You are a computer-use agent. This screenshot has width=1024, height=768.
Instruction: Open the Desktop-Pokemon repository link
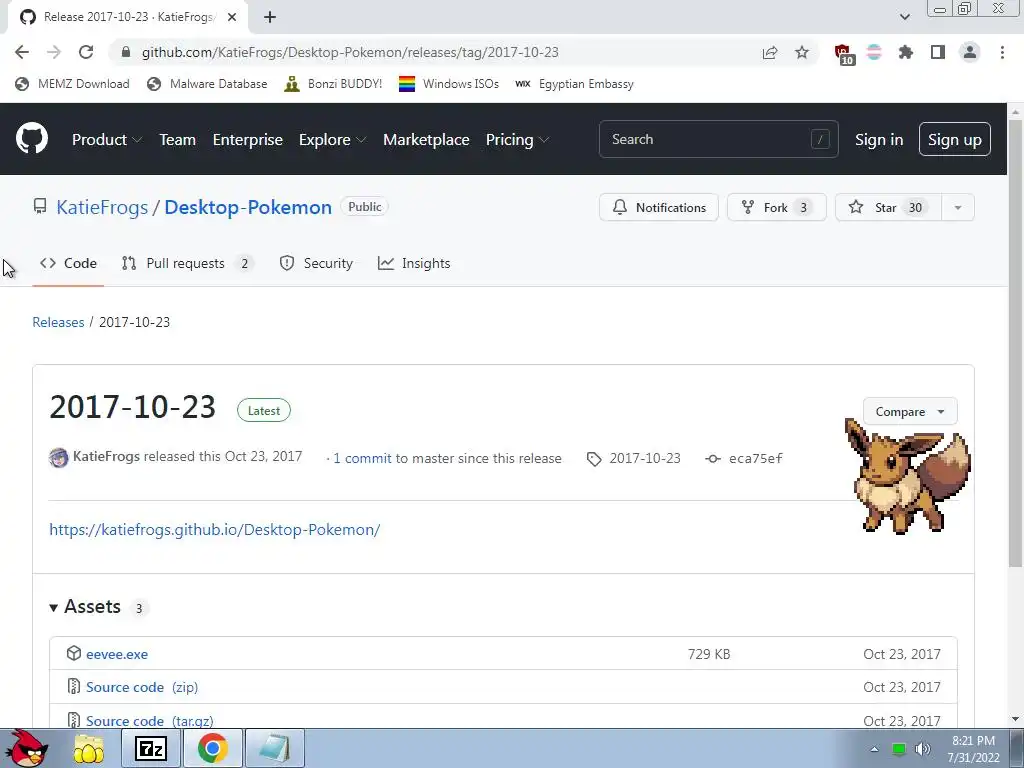[248, 207]
